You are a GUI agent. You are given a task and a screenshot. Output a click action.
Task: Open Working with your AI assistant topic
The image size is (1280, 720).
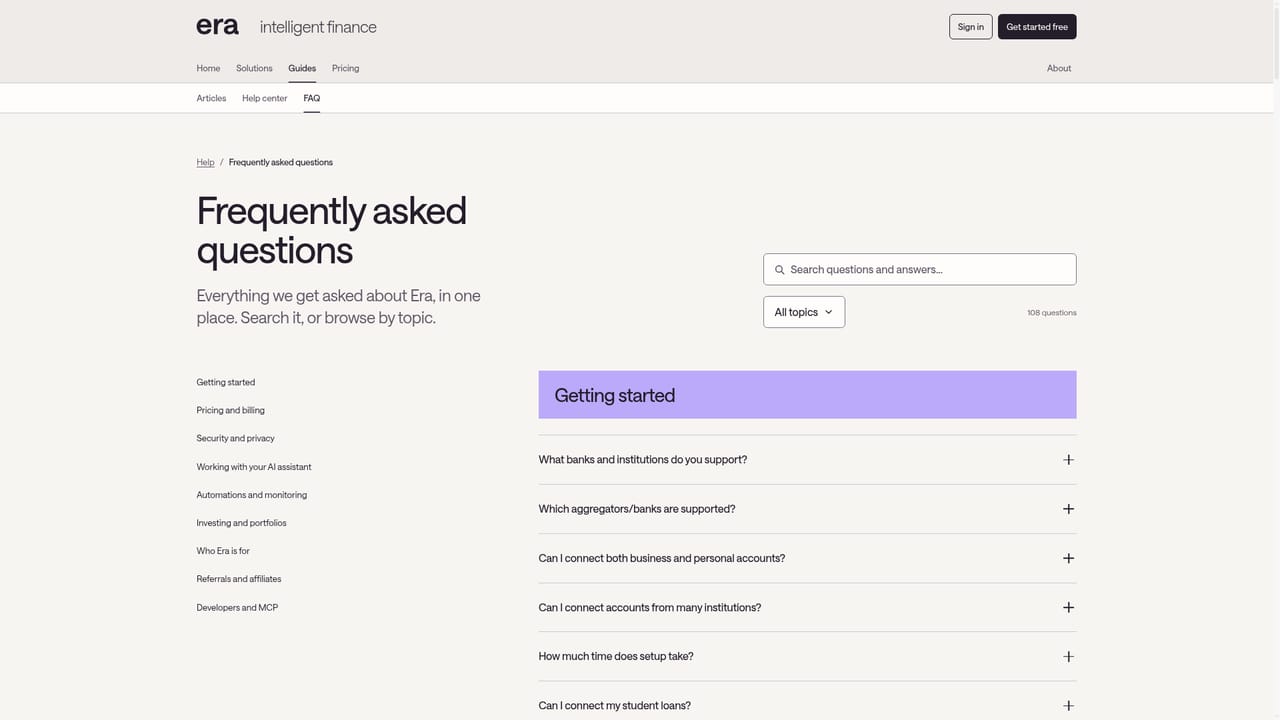click(254, 467)
